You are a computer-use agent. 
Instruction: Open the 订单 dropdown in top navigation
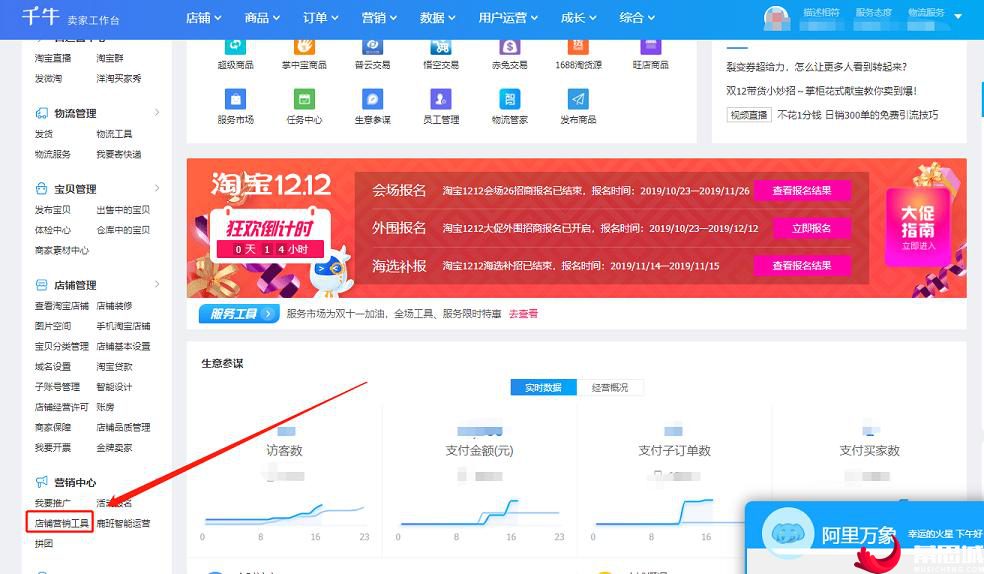pos(321,18)
